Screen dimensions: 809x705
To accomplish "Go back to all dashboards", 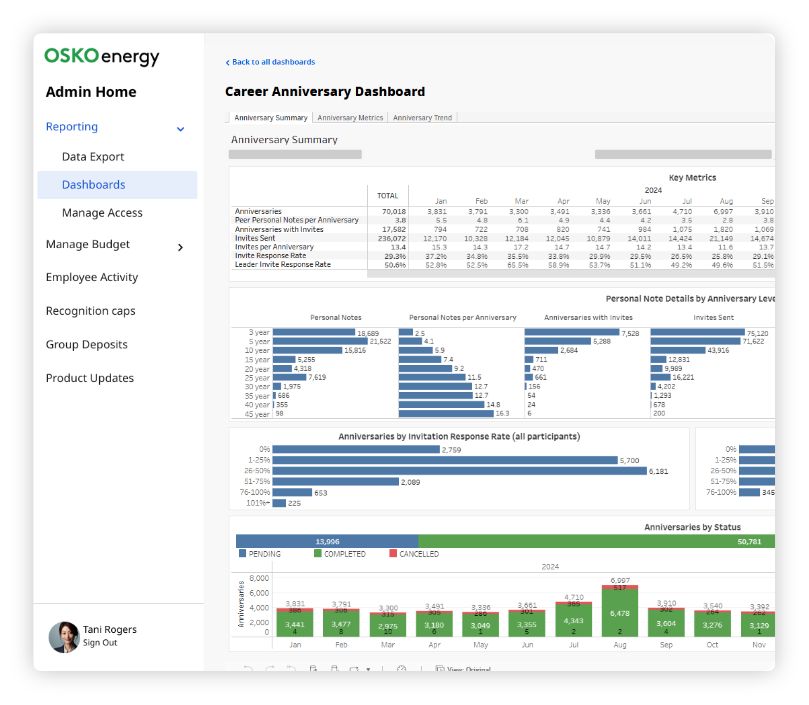I will [270, 62].
